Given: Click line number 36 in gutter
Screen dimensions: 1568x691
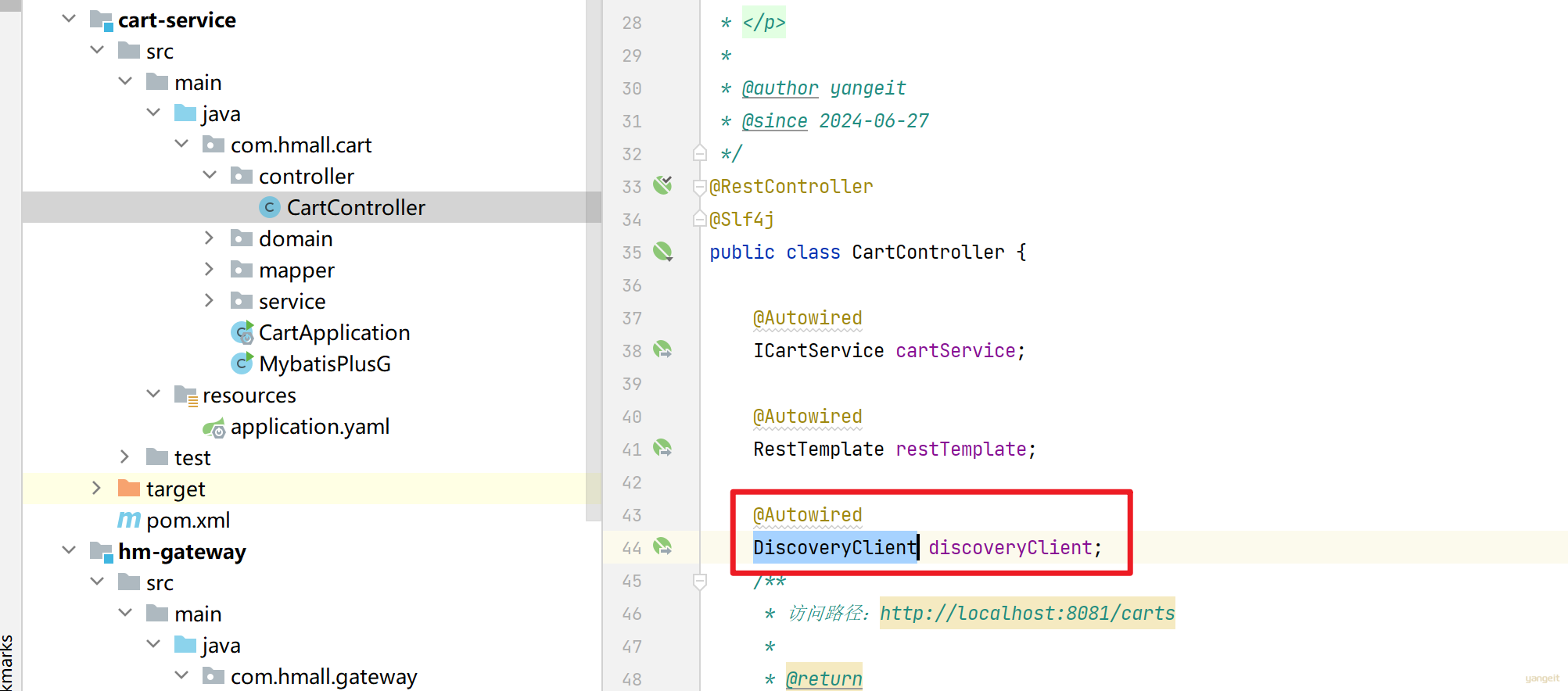Looking at the screenshot, I should 631,285.
